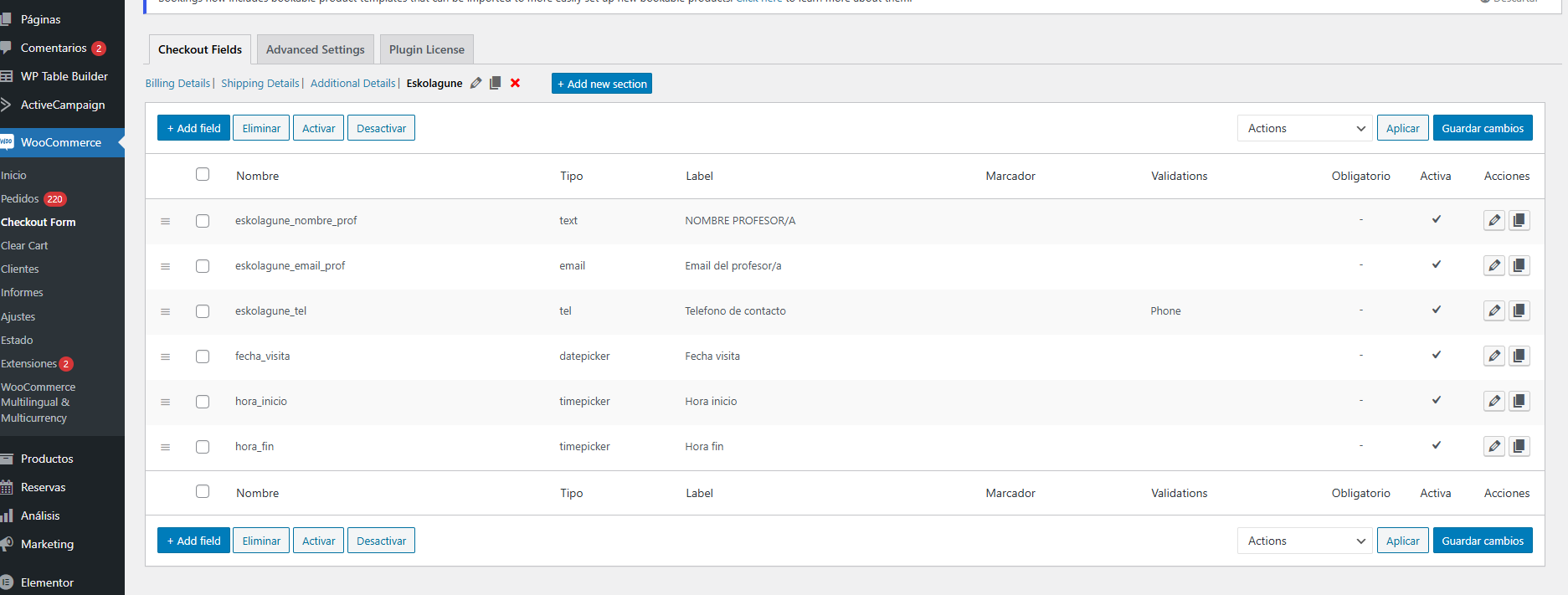The width and height of the screenshot is (1568, 595).
Task: Switch to Advanced Settings tab
Action: [x=316, y=49]
